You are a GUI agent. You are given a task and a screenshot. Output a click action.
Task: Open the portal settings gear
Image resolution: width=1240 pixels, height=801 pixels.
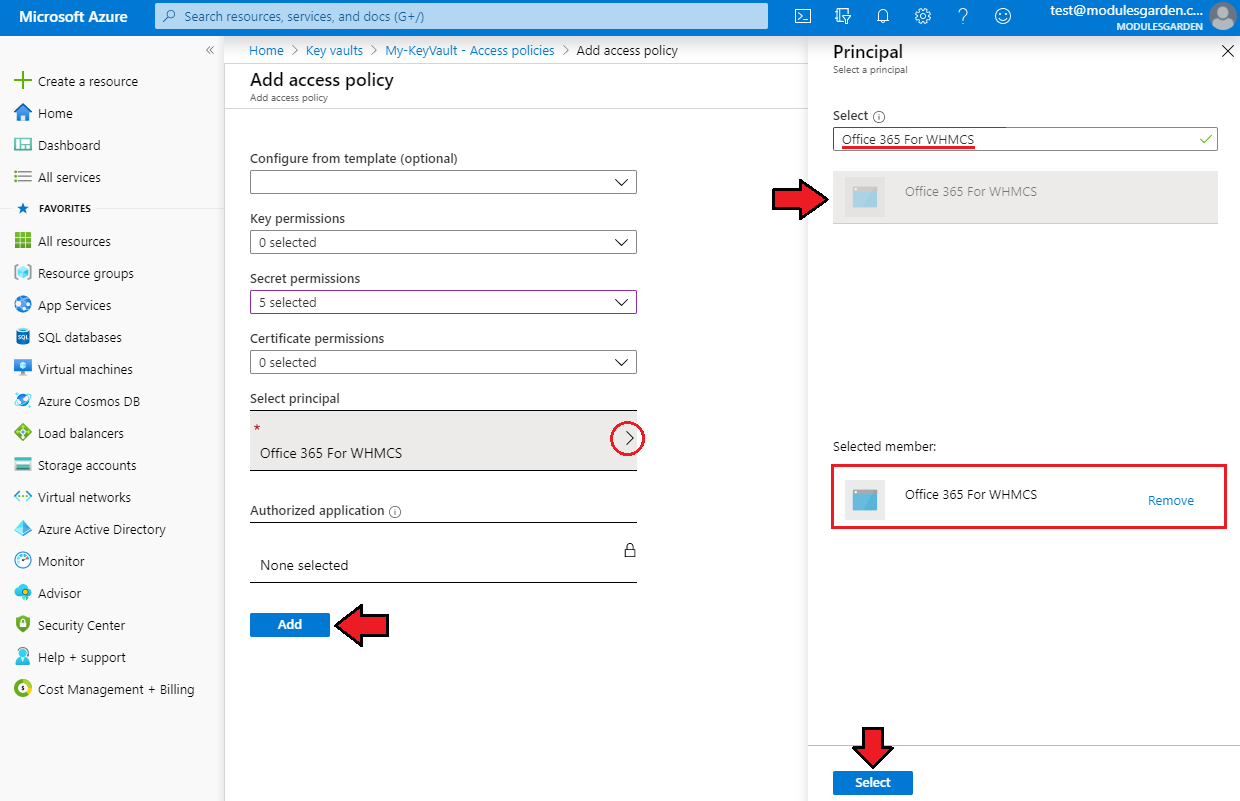point(923,16)
